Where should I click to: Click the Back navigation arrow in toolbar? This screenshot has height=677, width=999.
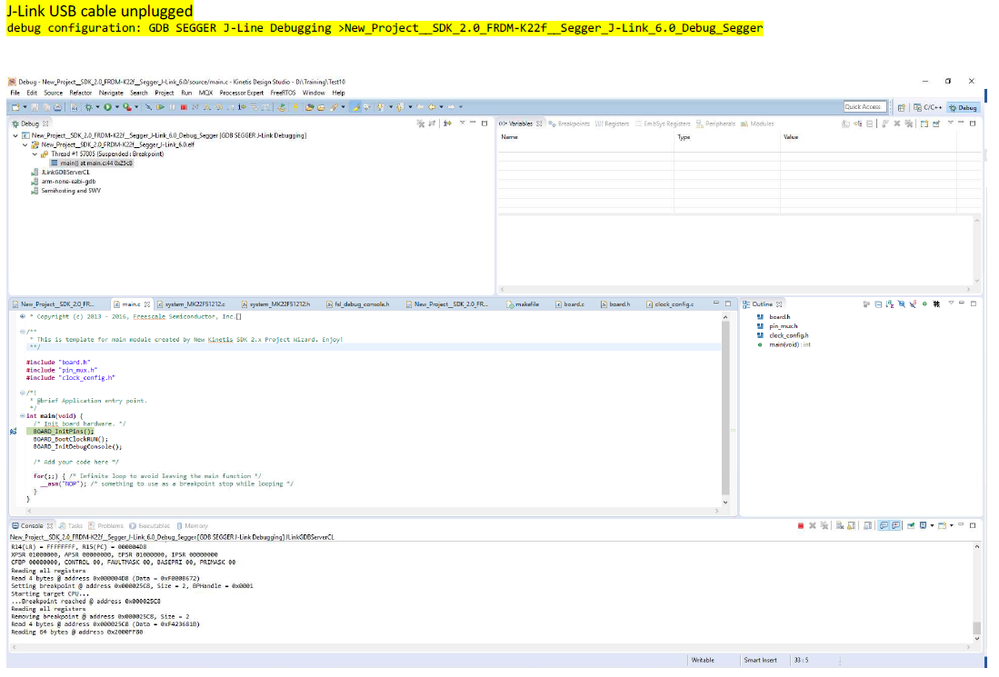point(431,107)
